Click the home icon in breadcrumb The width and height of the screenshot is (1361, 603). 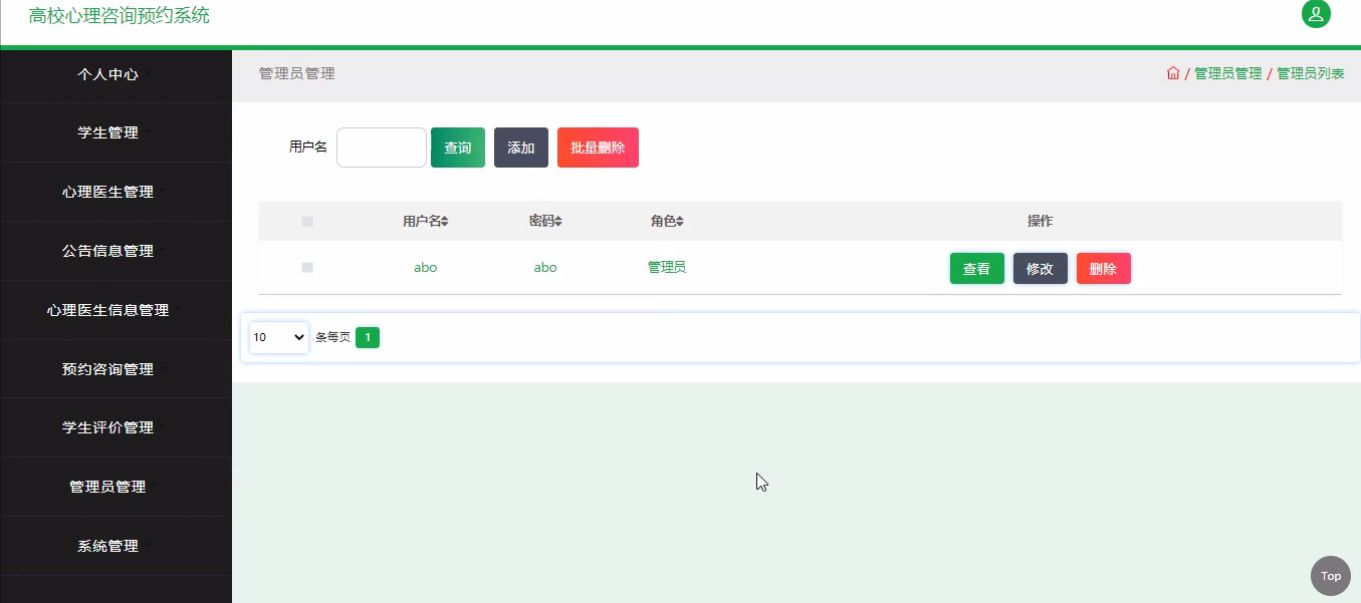[x=1173, y=73]
